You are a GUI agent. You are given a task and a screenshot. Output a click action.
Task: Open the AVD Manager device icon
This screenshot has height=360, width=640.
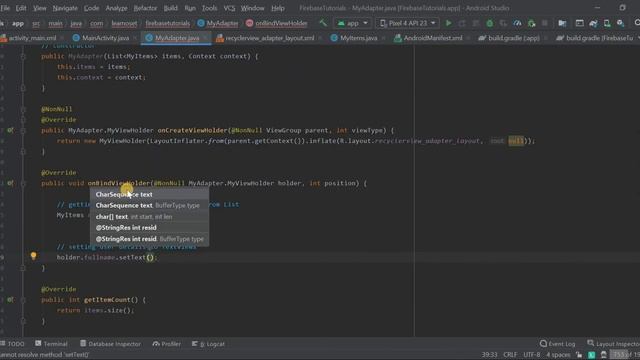(x=607, y=23)
